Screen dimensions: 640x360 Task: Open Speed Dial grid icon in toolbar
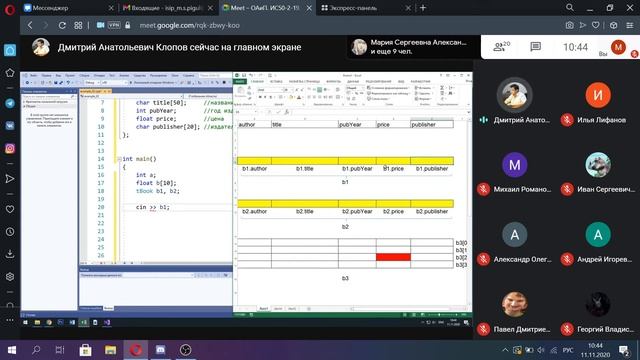pos(78,25)
